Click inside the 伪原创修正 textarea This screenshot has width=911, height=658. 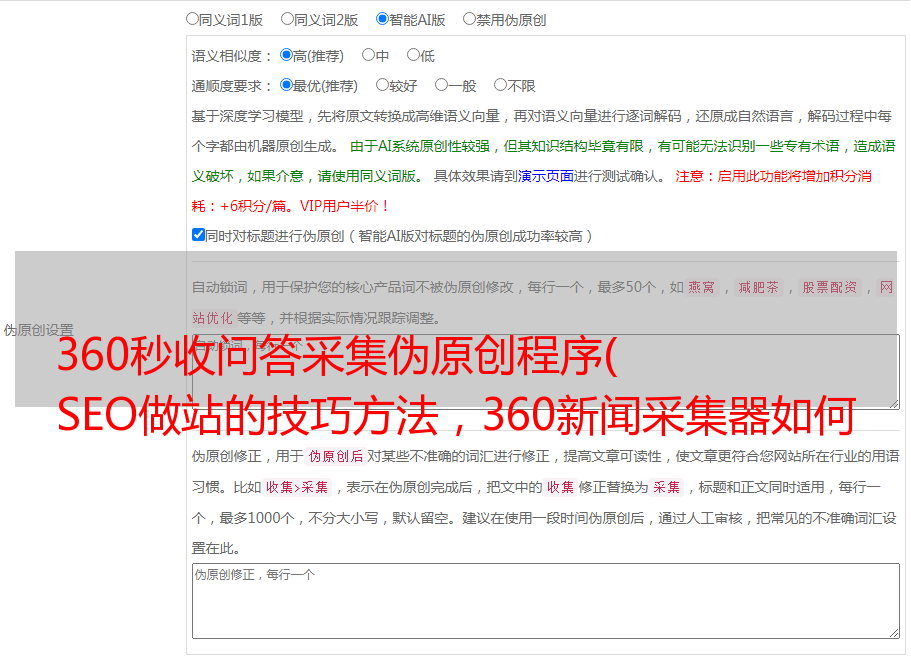546,601
